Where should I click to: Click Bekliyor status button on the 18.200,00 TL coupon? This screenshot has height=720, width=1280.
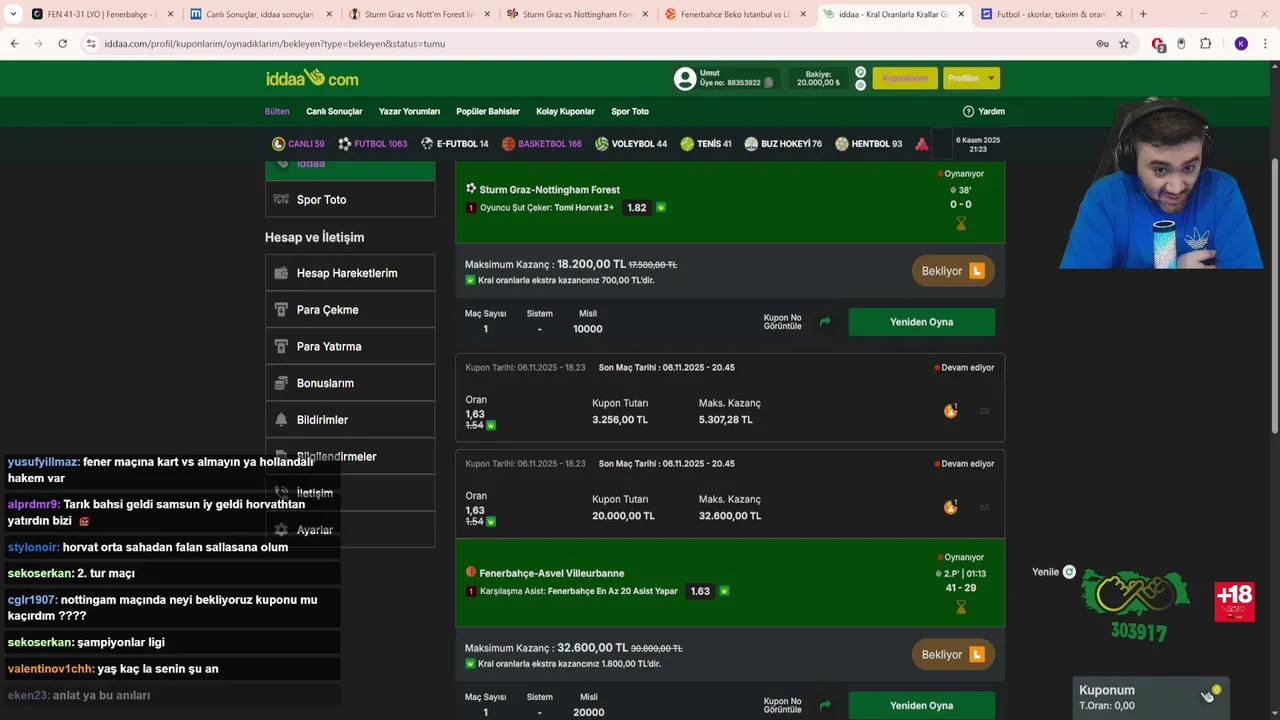(x=953, y=271)
